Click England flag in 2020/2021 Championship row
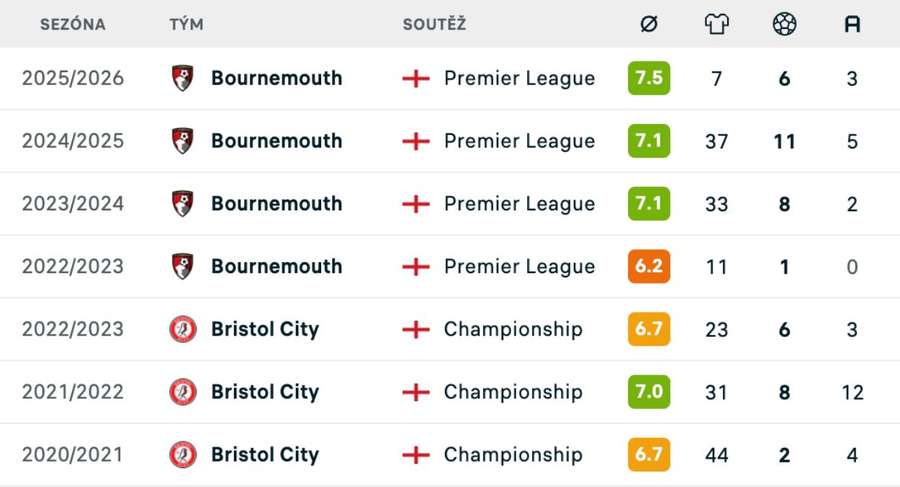 pyautogui.click(x=416, y=455)
